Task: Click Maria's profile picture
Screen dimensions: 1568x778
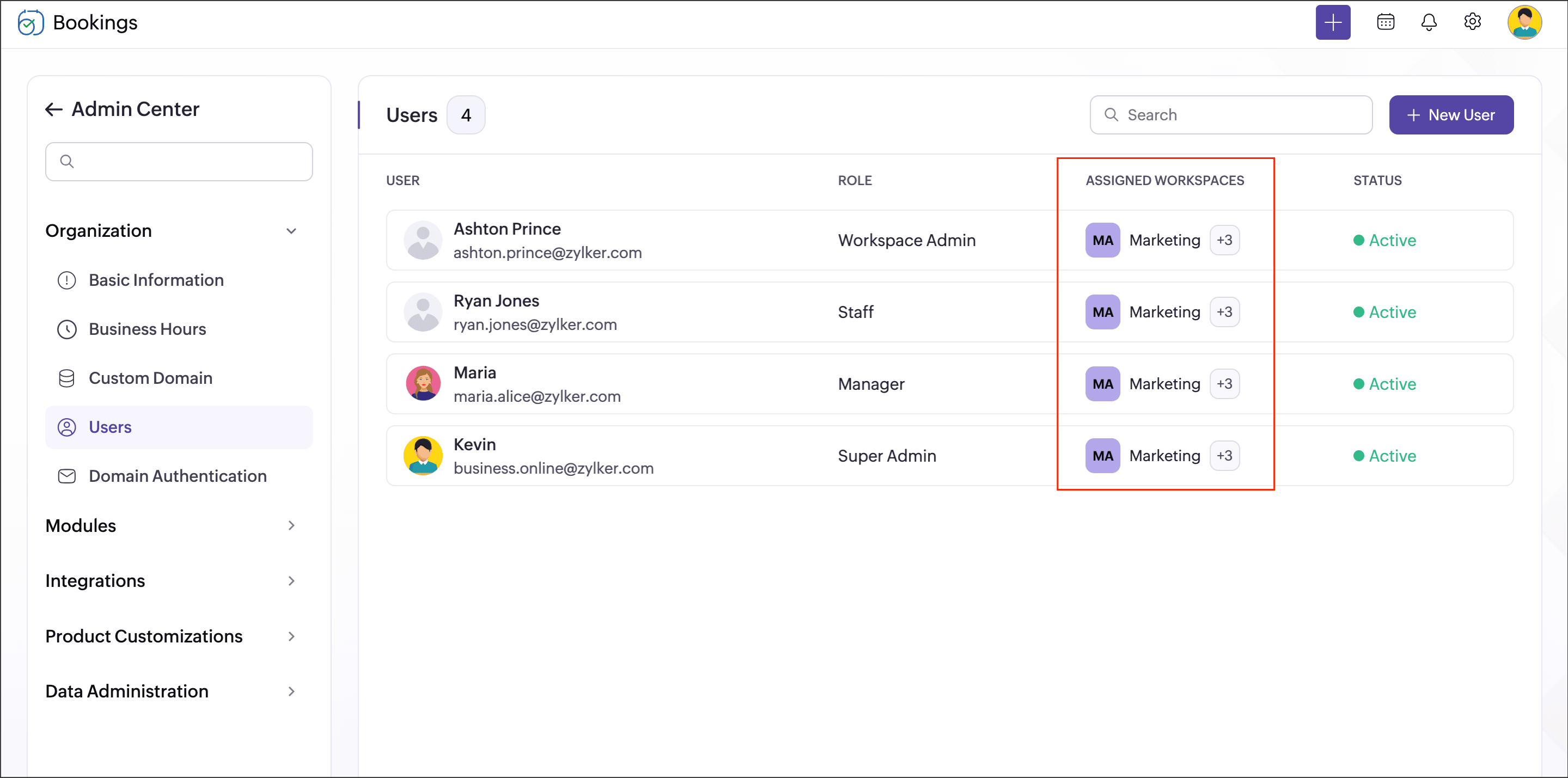Action: point(423,384)
